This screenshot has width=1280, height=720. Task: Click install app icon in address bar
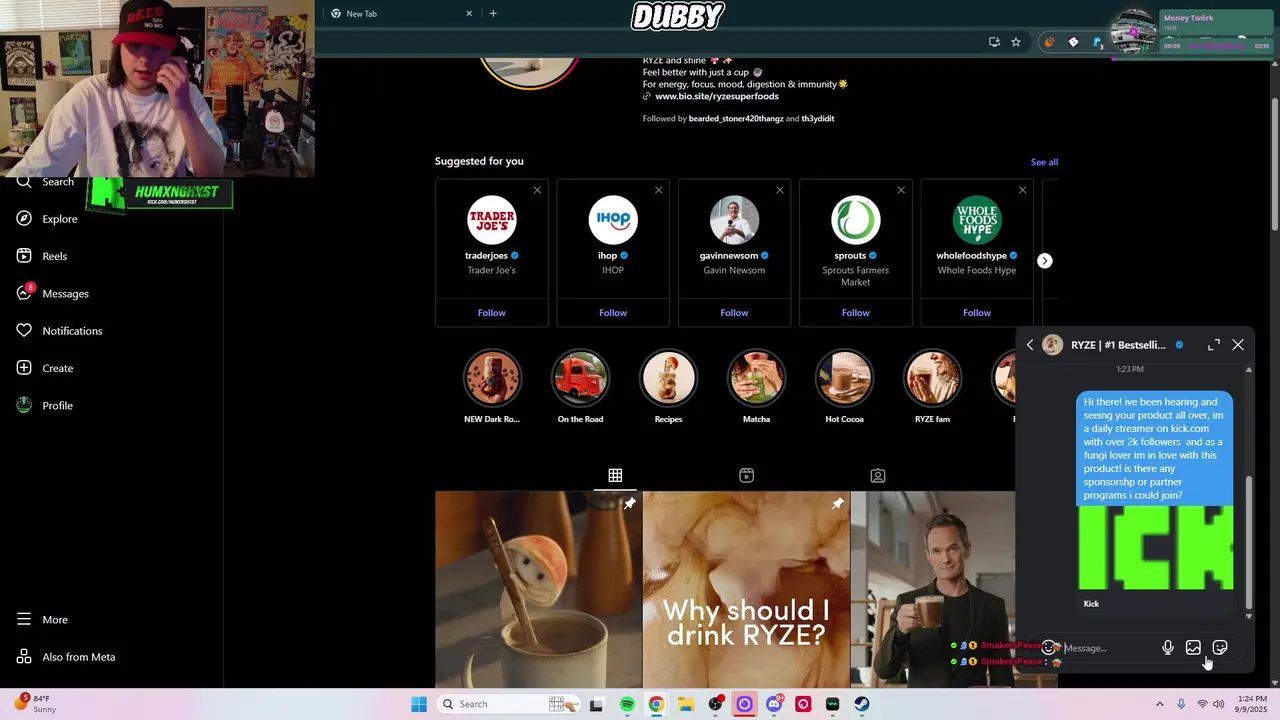click(x=994, y=42)
